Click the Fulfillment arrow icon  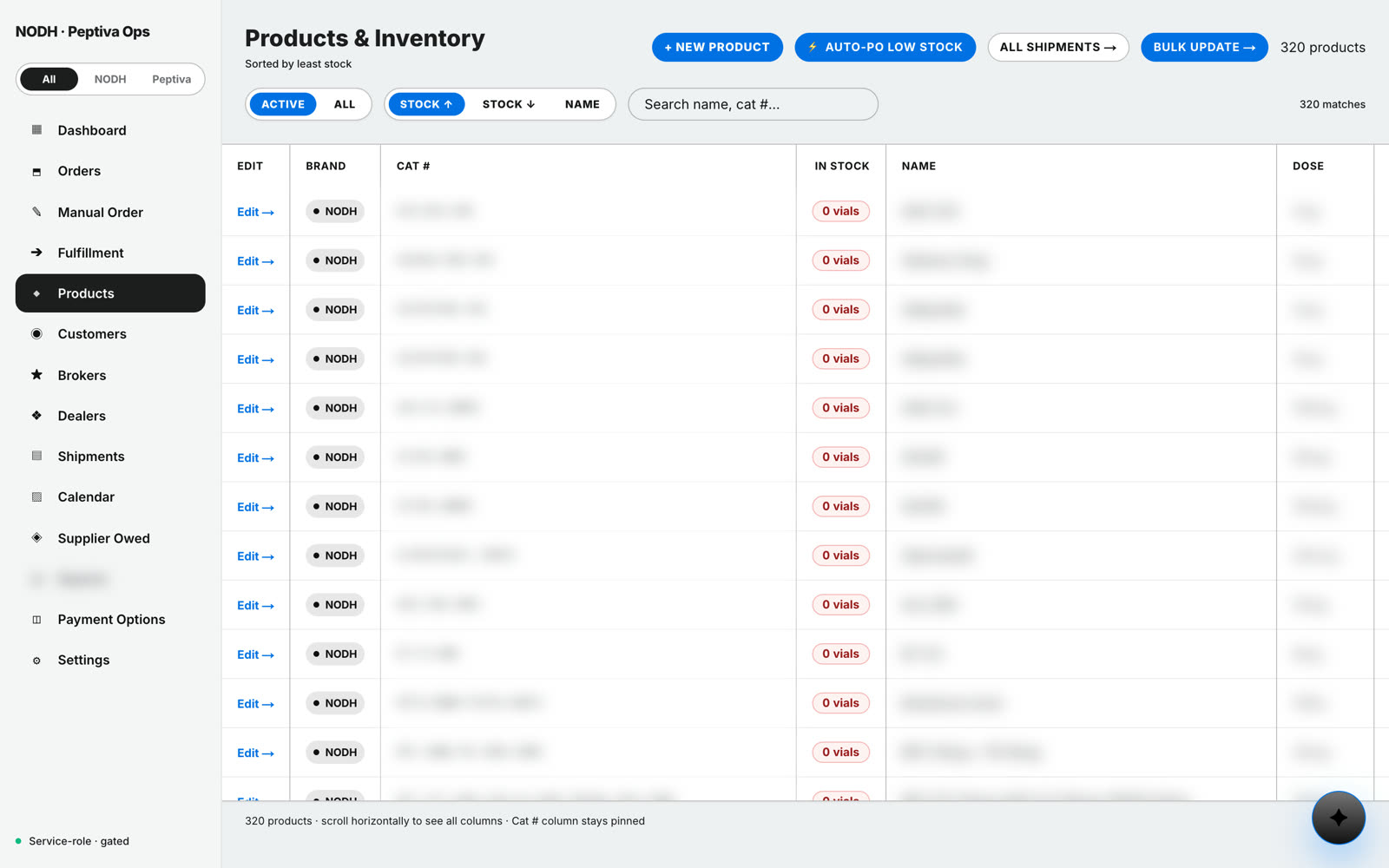[x=36, y=253]
